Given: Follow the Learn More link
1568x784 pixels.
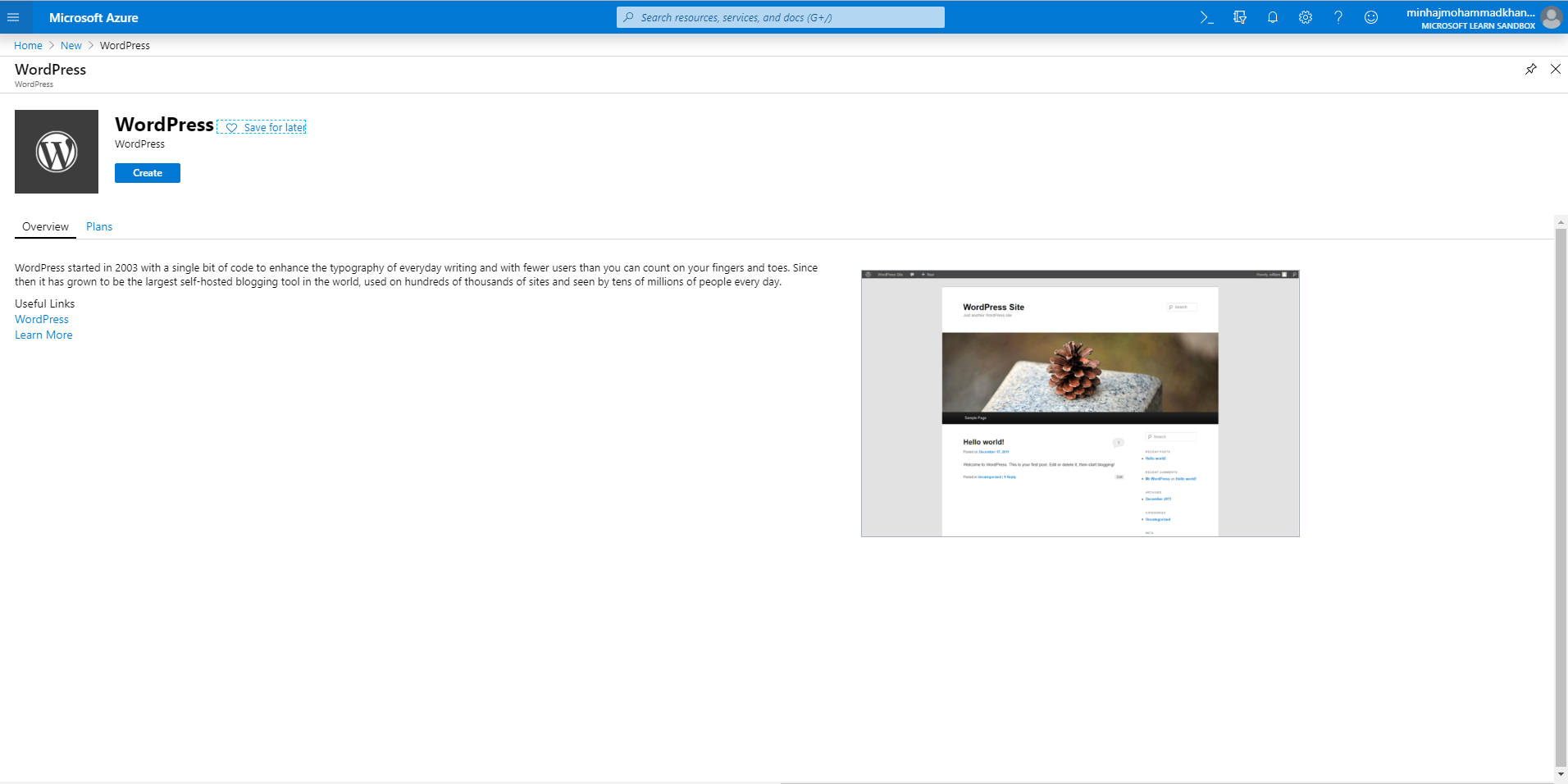Looking at the screenshot, I should click(x=43, y=335).
